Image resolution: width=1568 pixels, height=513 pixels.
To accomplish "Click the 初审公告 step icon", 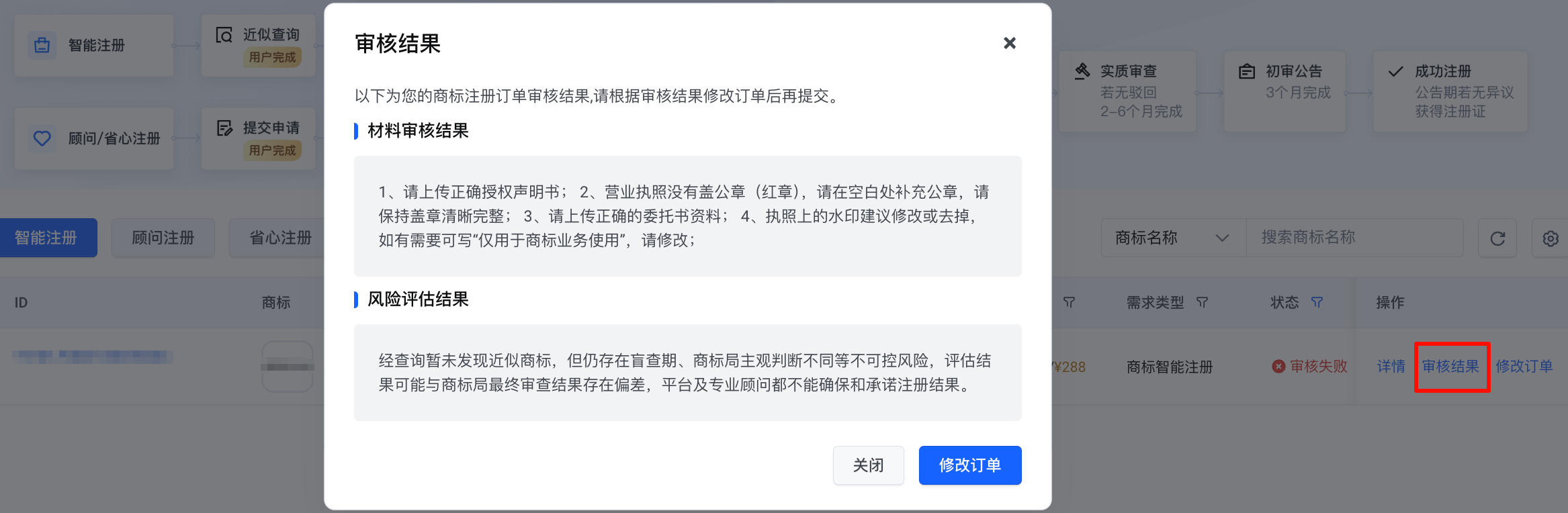I will tap(1247, 71).
